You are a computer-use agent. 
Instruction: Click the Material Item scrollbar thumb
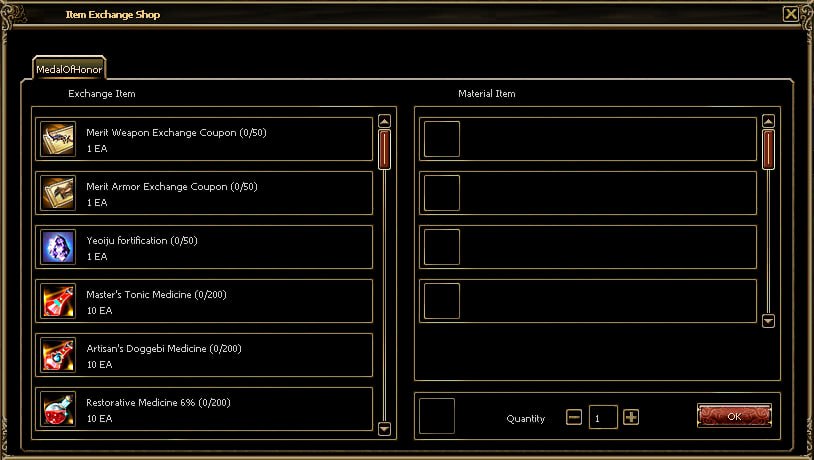tap(768, 150)
